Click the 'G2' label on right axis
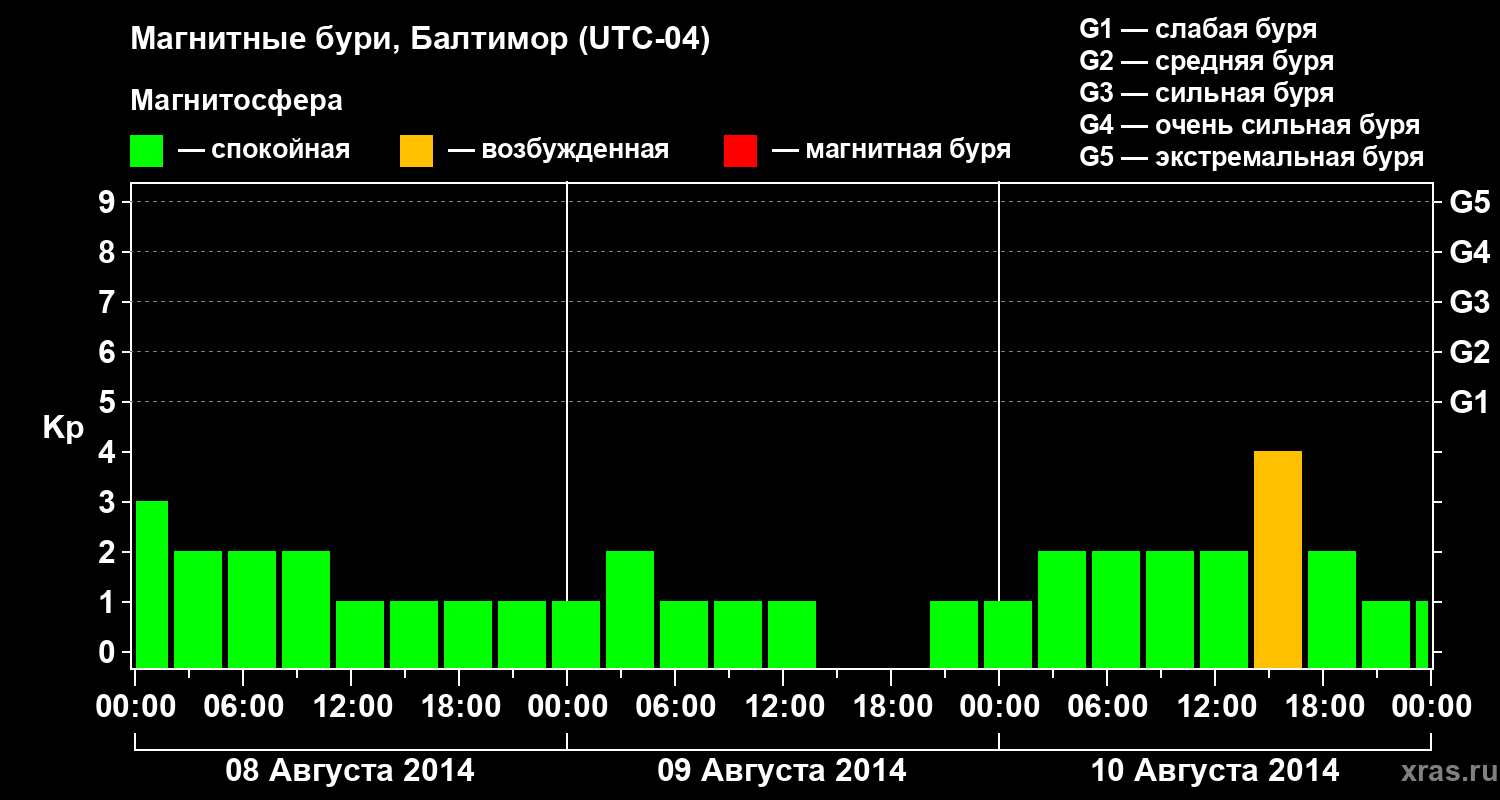Screen dimensions: 1500x800 point(1469,352)
